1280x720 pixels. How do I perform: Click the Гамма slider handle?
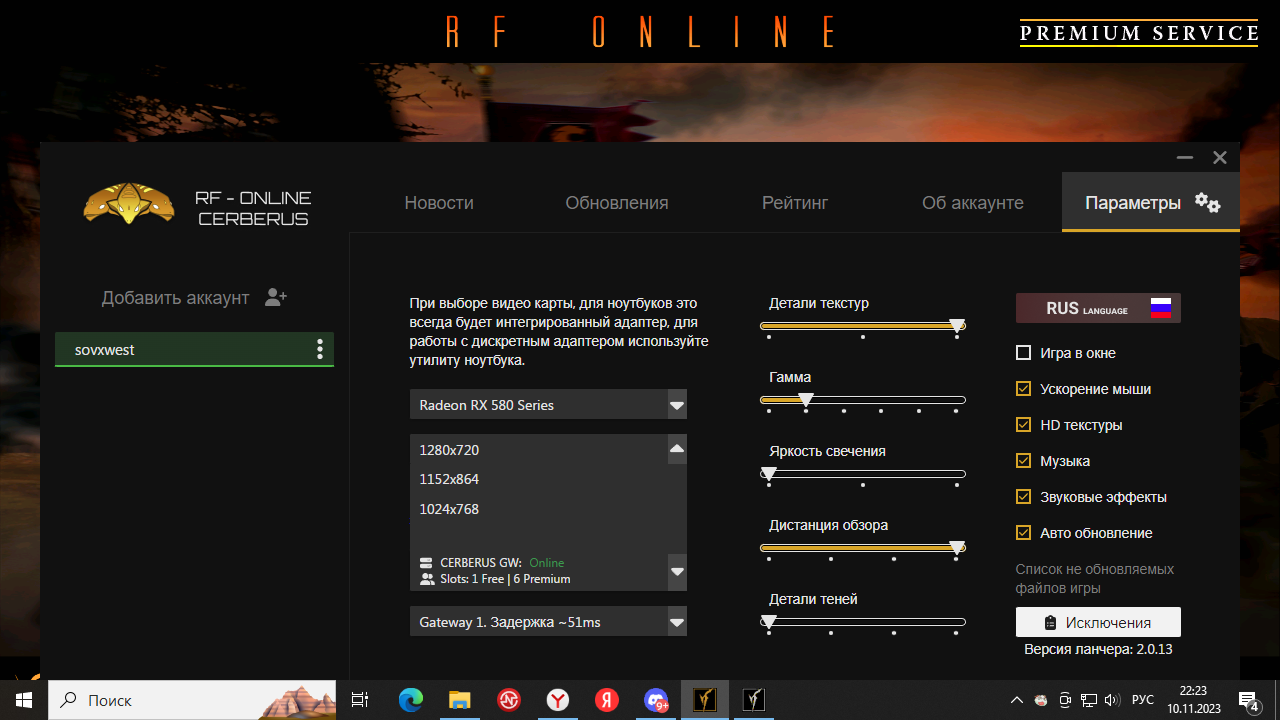tap(805, 399)
